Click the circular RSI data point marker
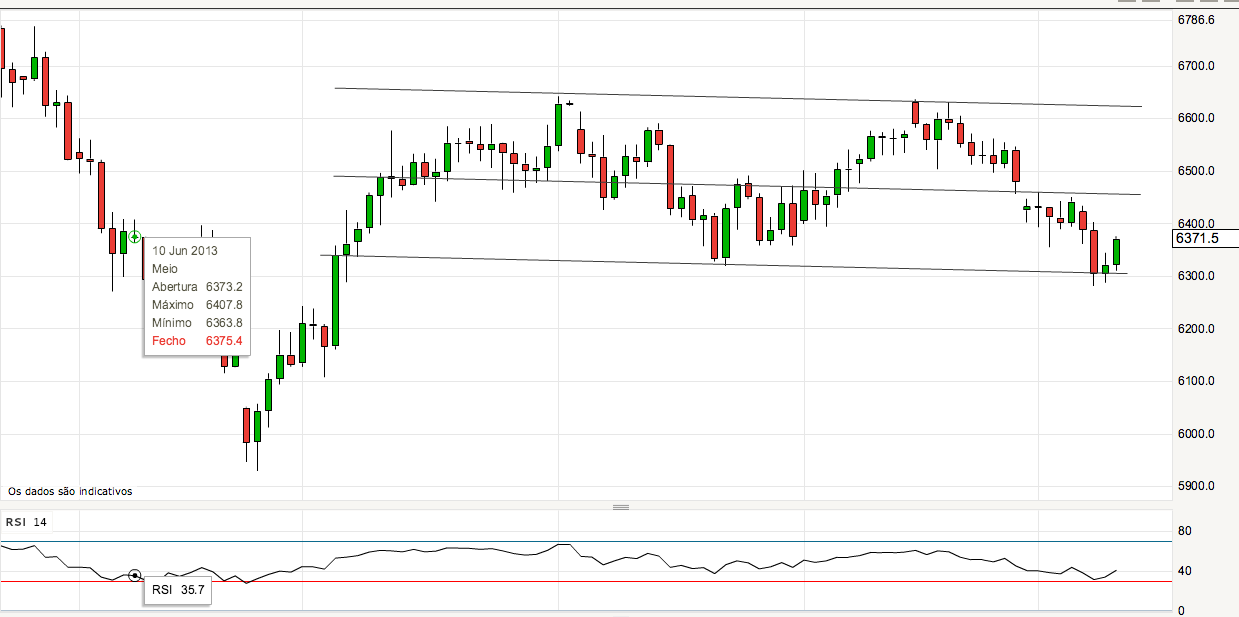Screen dimensions: 1239x617 (x=135, y=576)
